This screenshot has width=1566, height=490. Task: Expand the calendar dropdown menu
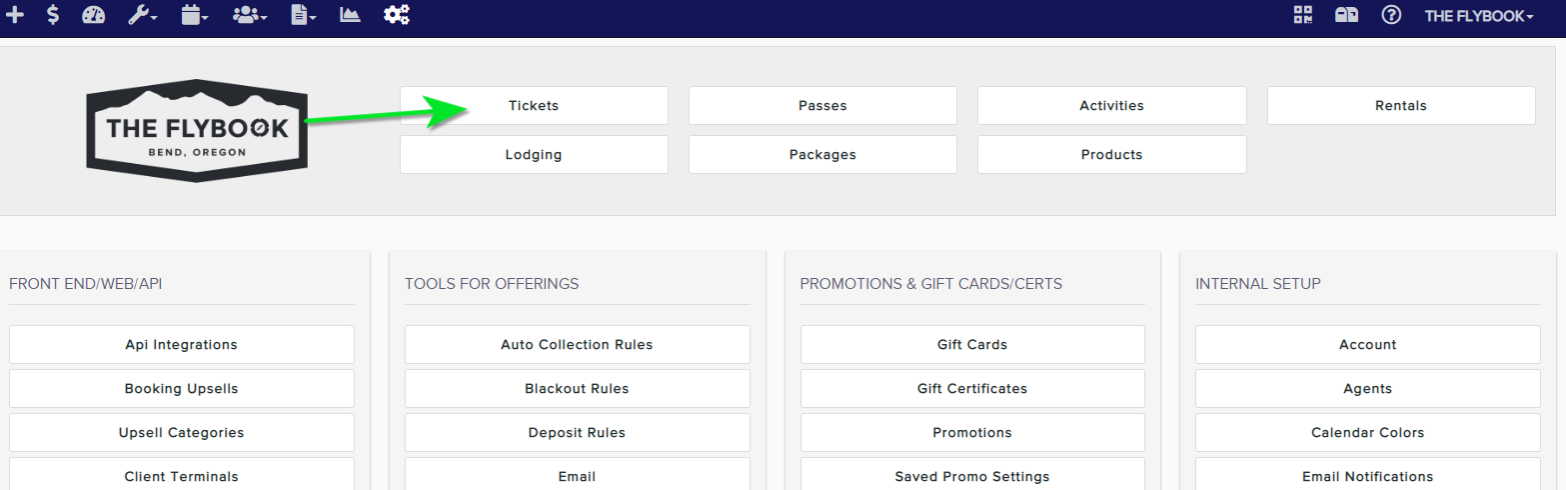[195, 15]
